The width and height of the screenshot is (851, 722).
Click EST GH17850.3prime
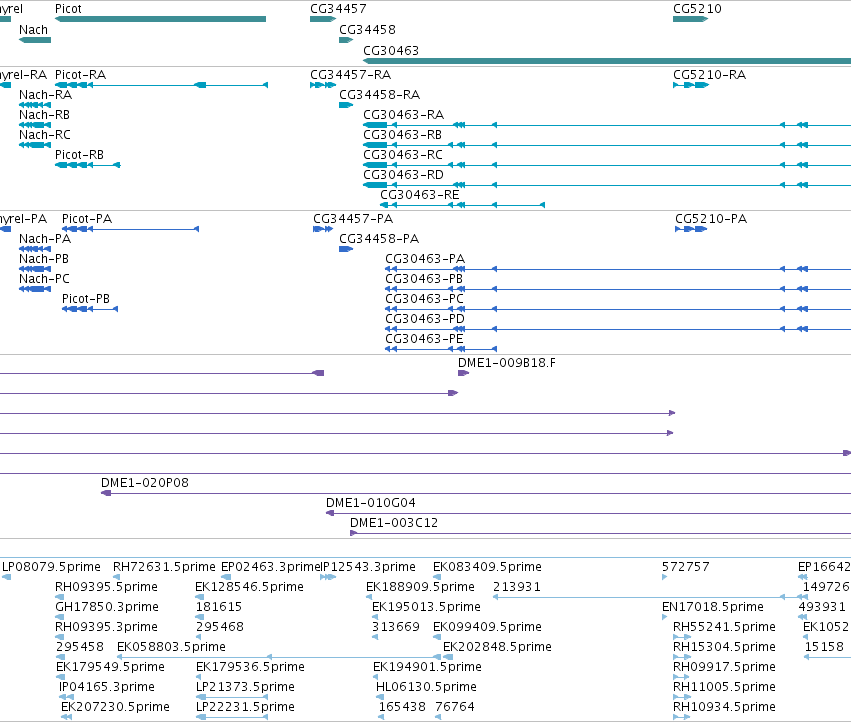60,617
